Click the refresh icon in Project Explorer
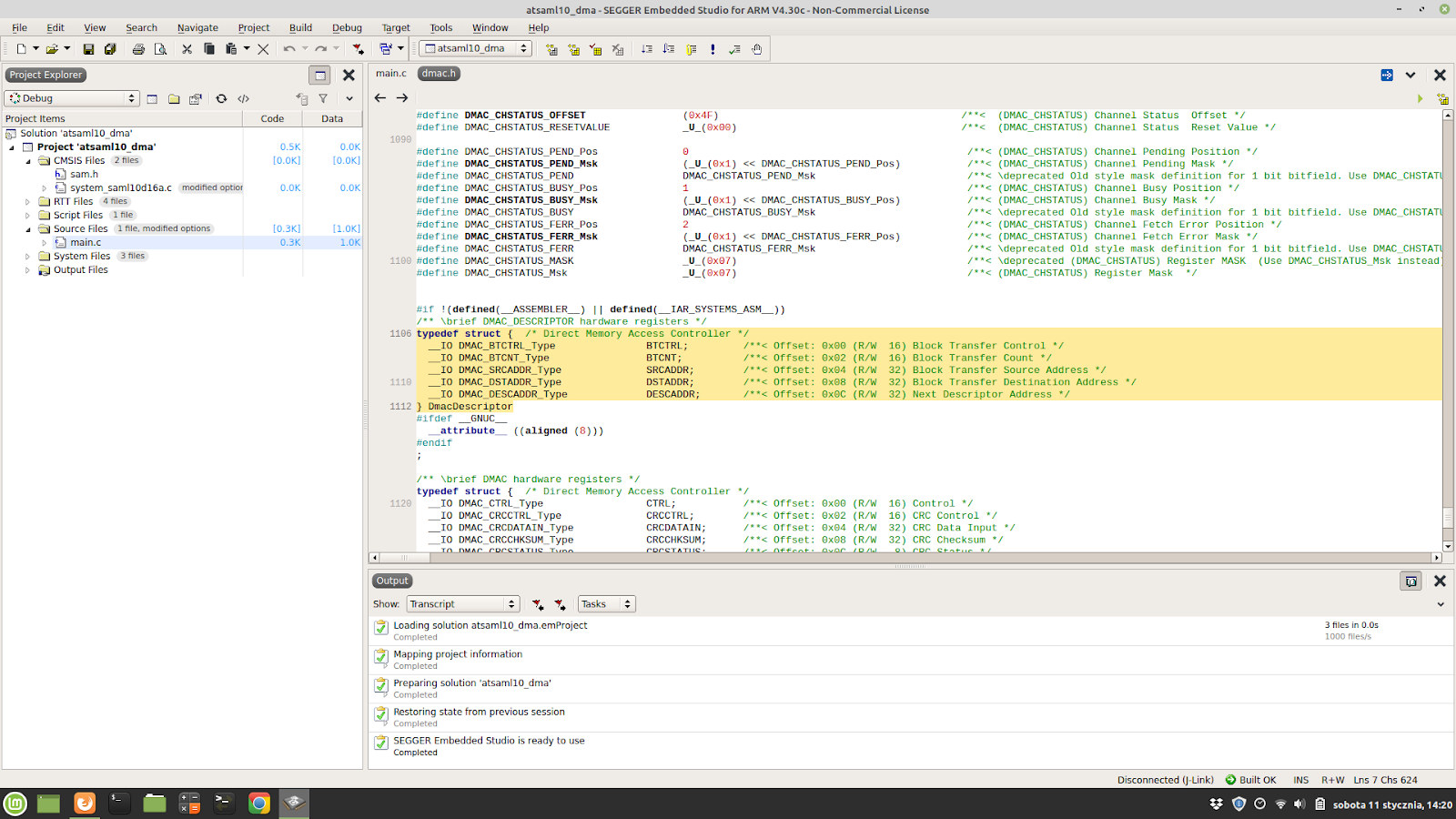Screen dimensions: 1456x819 tap(221, 98)
